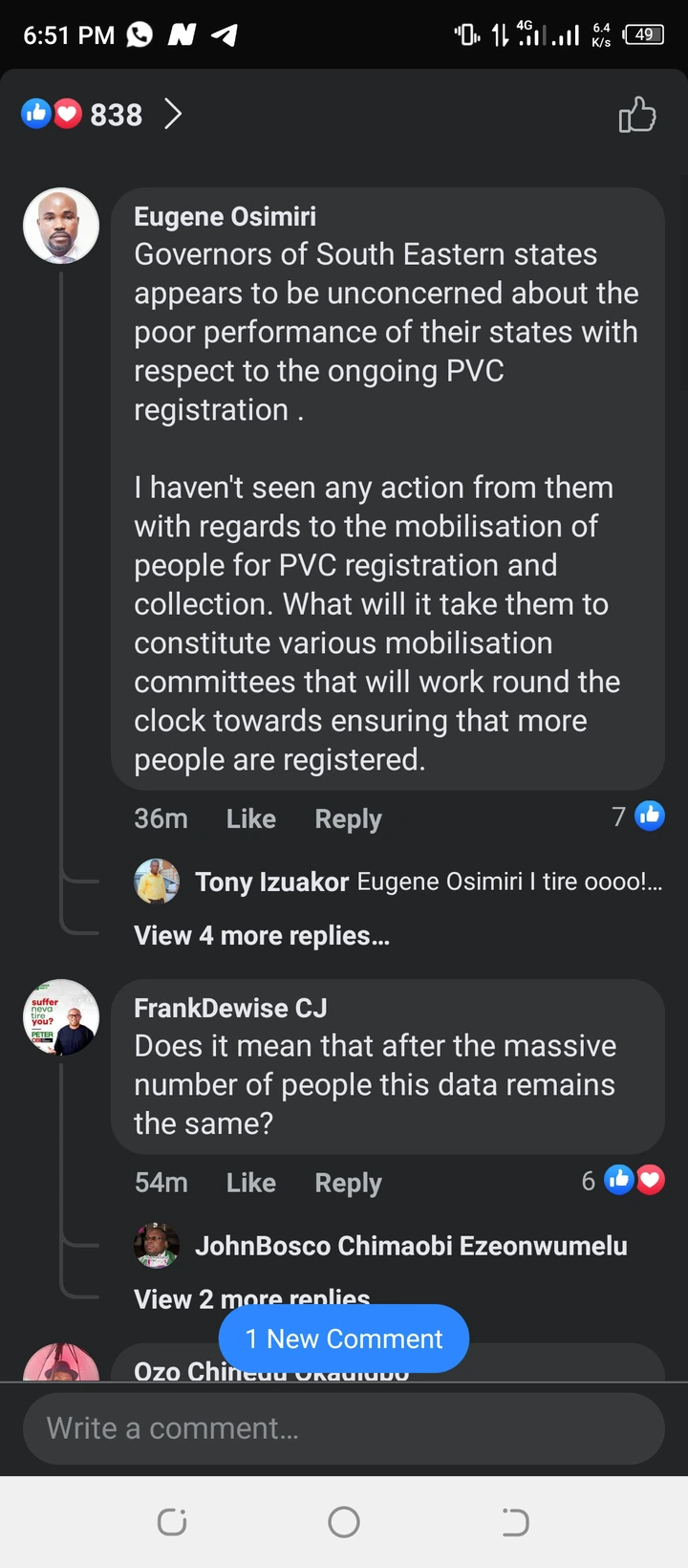
Task: Reply to FrankDewise CJ's comment
Action: click(348, 1183)
